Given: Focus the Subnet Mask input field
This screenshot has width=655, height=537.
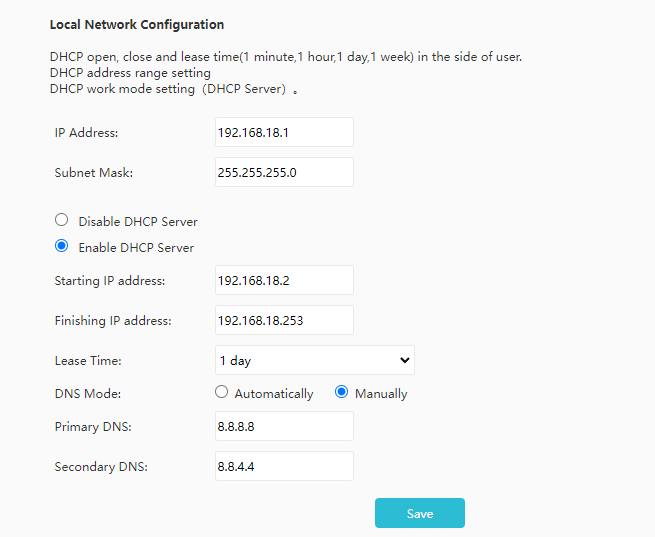Looking at the screenshot, I should (284, 172).
